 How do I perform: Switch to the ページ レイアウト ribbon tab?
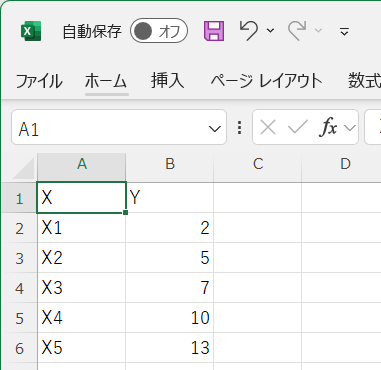click(x=266, y=81)
